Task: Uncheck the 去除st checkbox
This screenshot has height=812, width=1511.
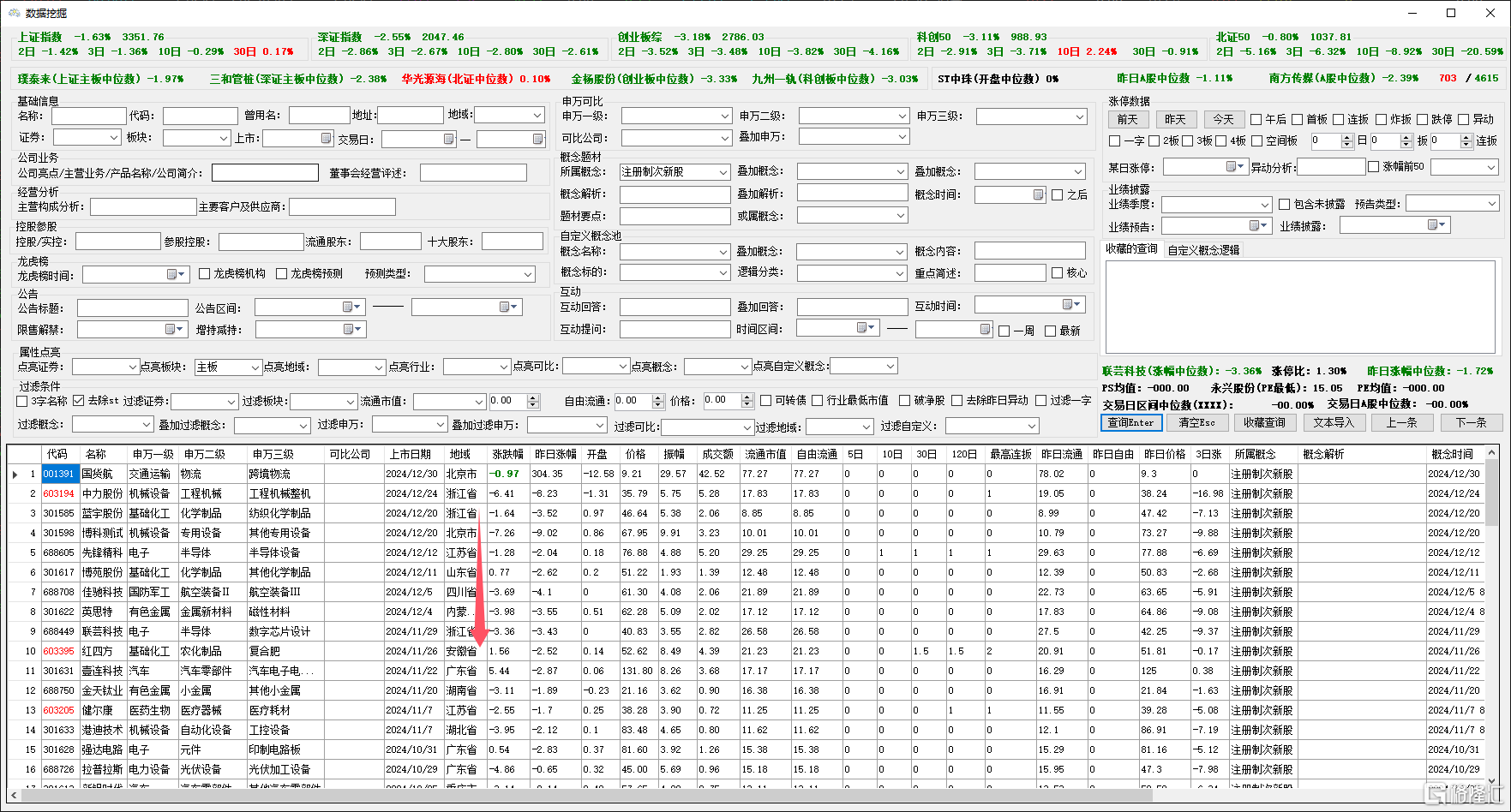Action: point(79,401)
